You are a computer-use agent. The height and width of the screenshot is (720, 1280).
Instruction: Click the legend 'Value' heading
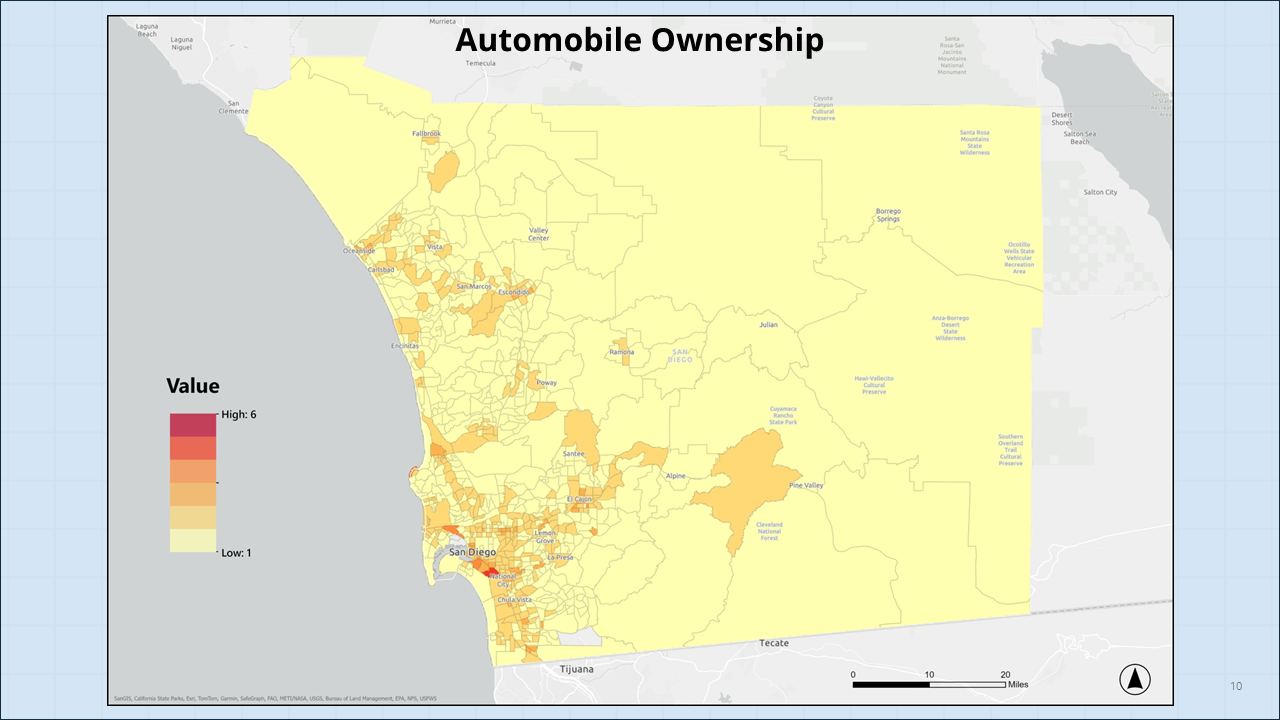click(x=193, y=386)
